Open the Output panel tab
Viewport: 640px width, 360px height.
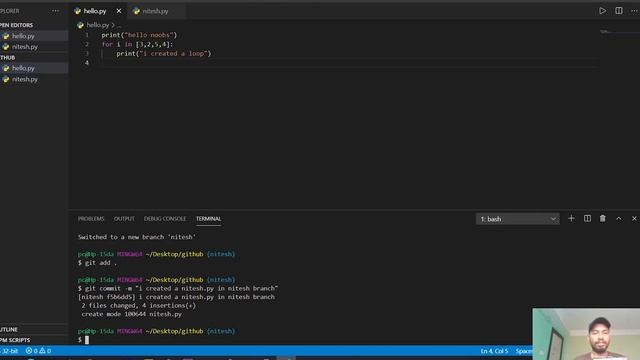pos(124,219)
